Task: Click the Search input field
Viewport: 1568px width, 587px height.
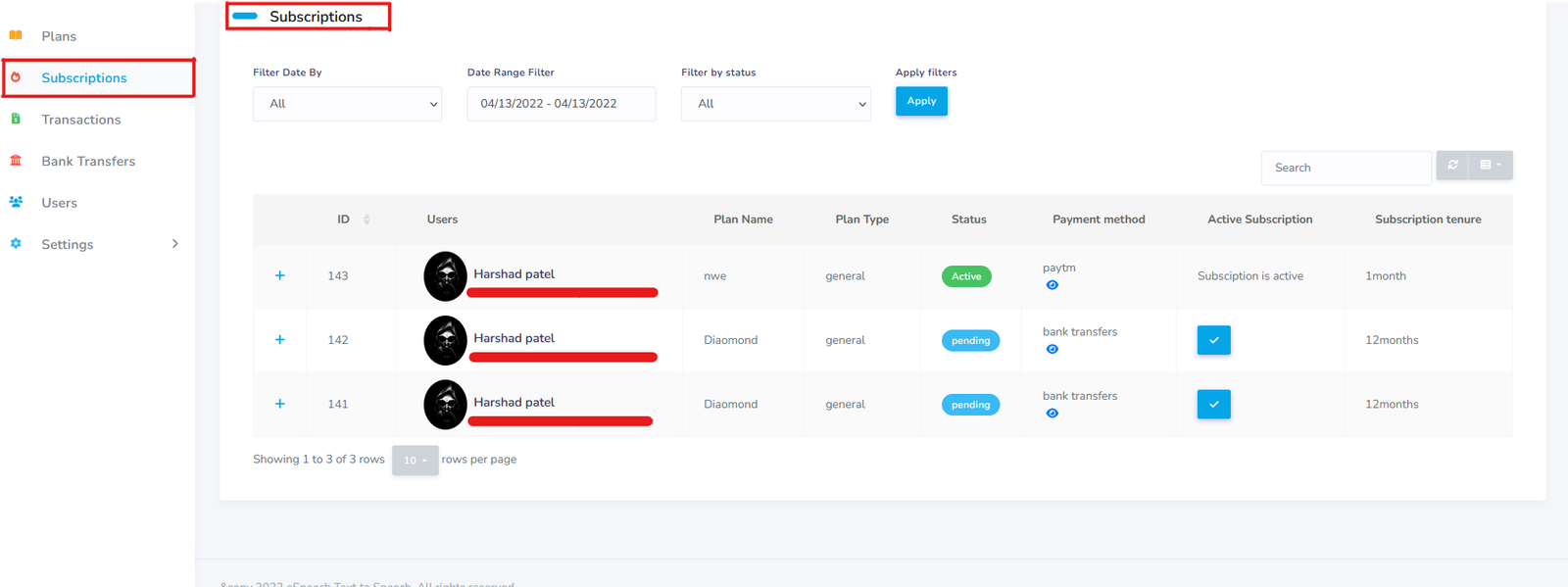Action: (1346, 168)
